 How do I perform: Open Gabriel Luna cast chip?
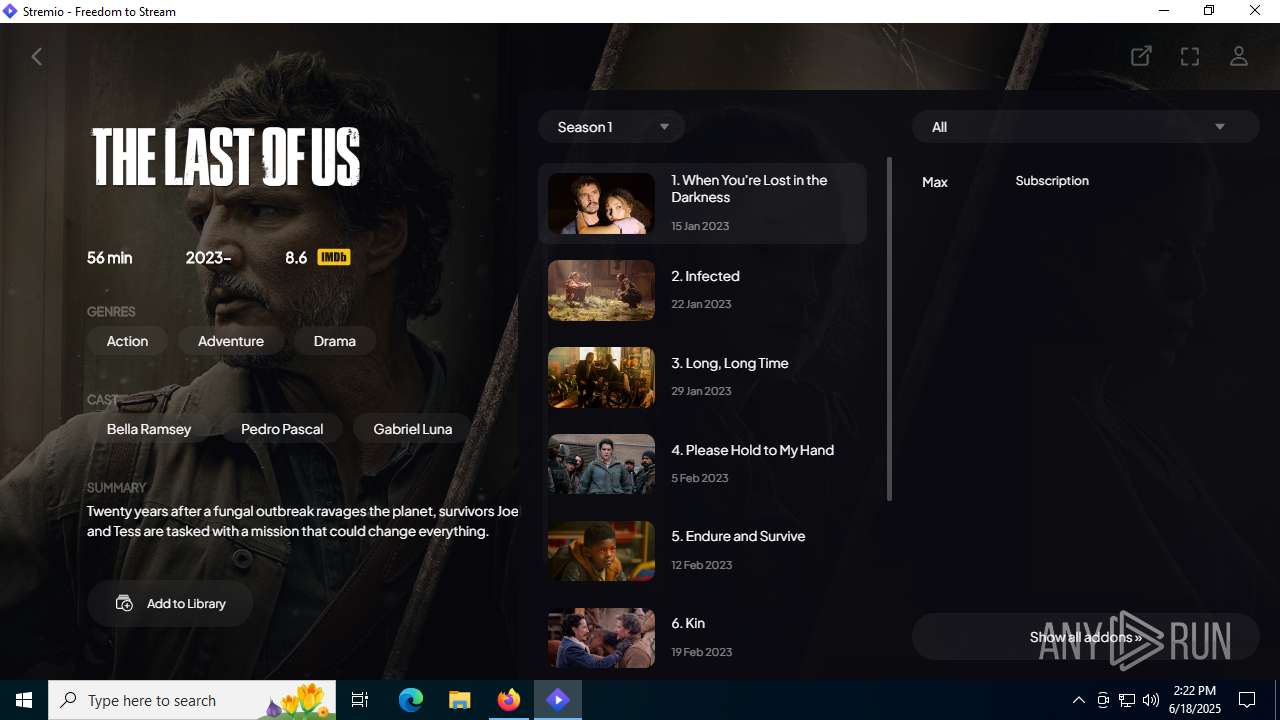[413, 429]
